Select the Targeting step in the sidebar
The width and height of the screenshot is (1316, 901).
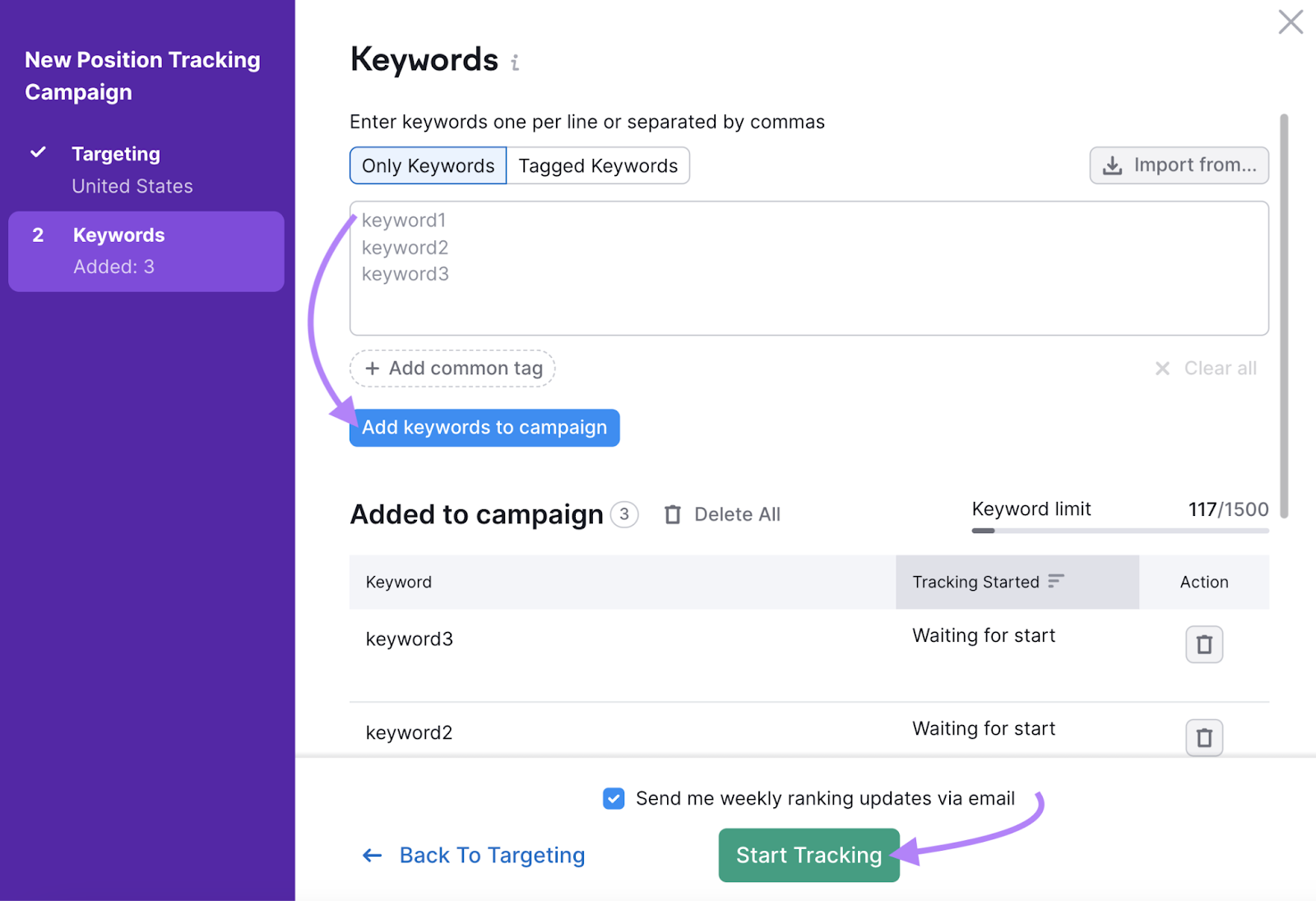tap(116, 153)
